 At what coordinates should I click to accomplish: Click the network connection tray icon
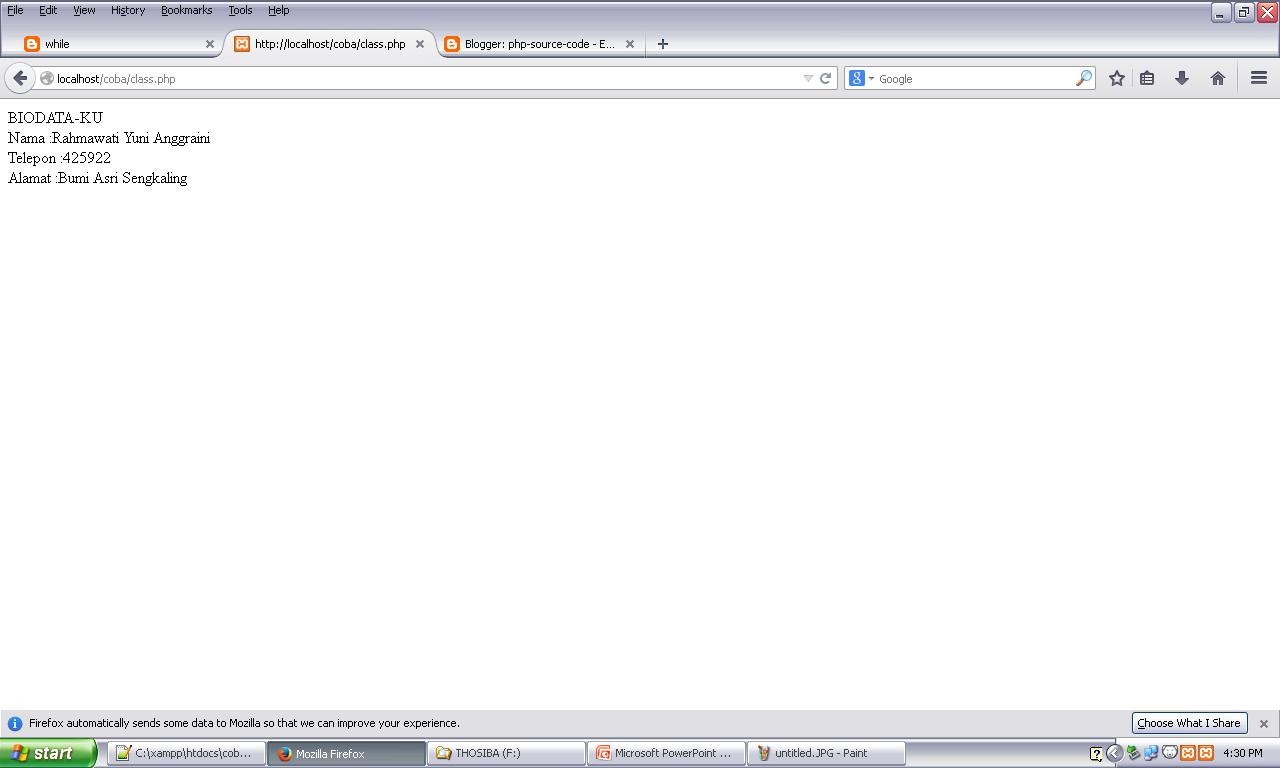coord(1151,753)
